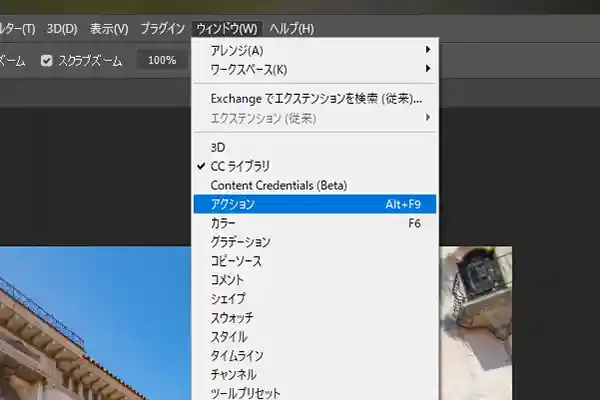Open the スタイル panel
This screenshot has width=600, height=400.
(x=315, y=337)
